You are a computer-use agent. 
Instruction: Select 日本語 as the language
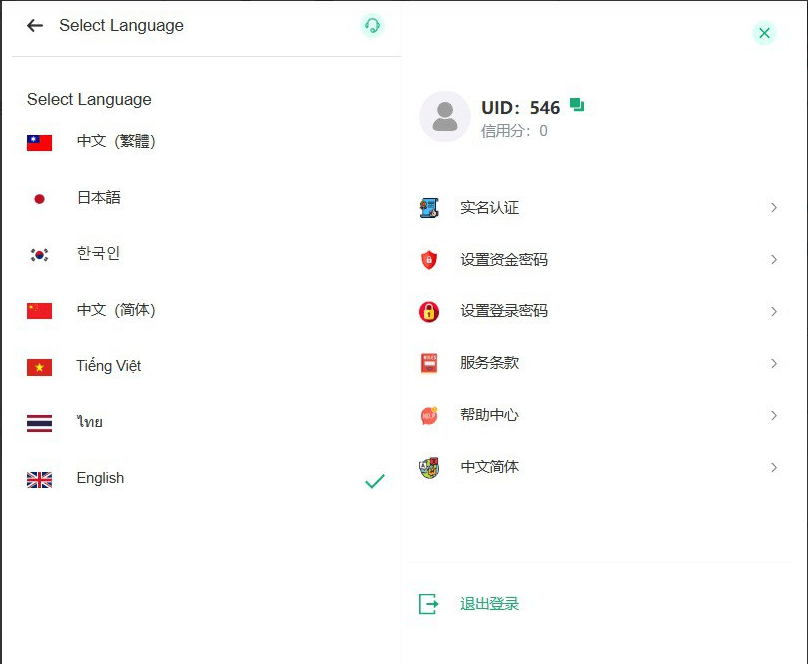pos(98,198)
